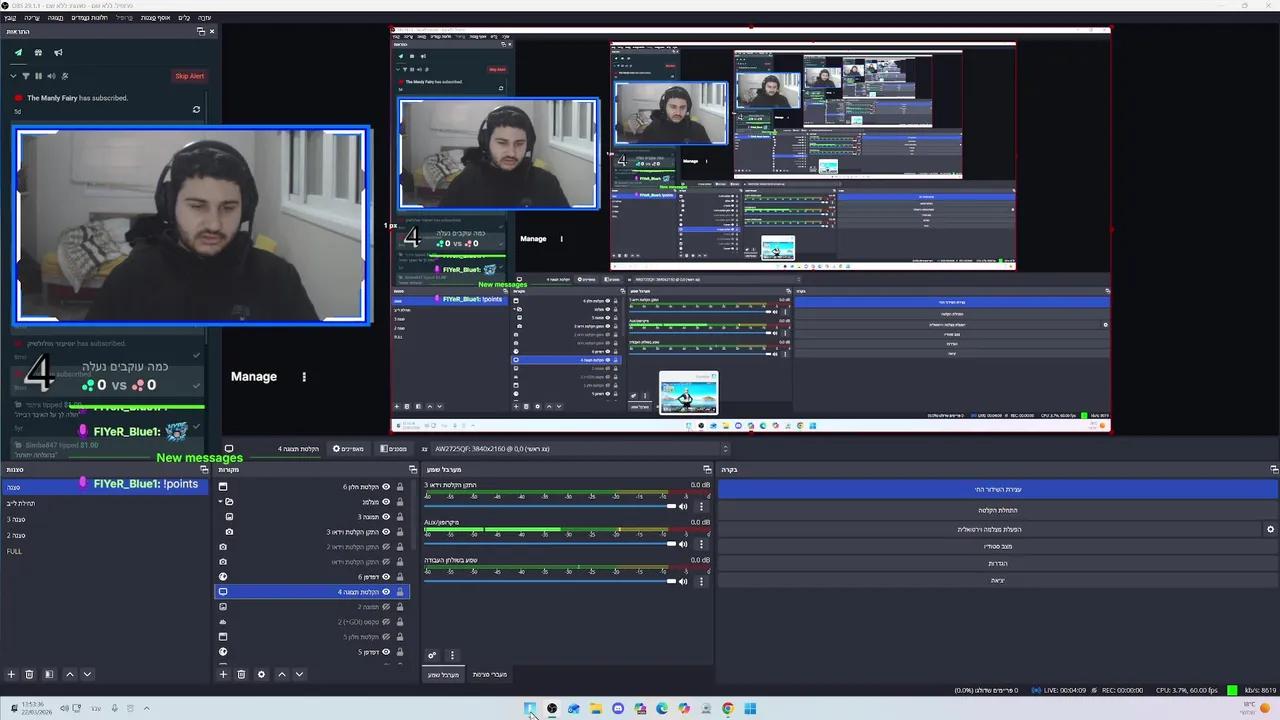
Task: Open scene filters icon in scenes toolbar
Action: 48,675
